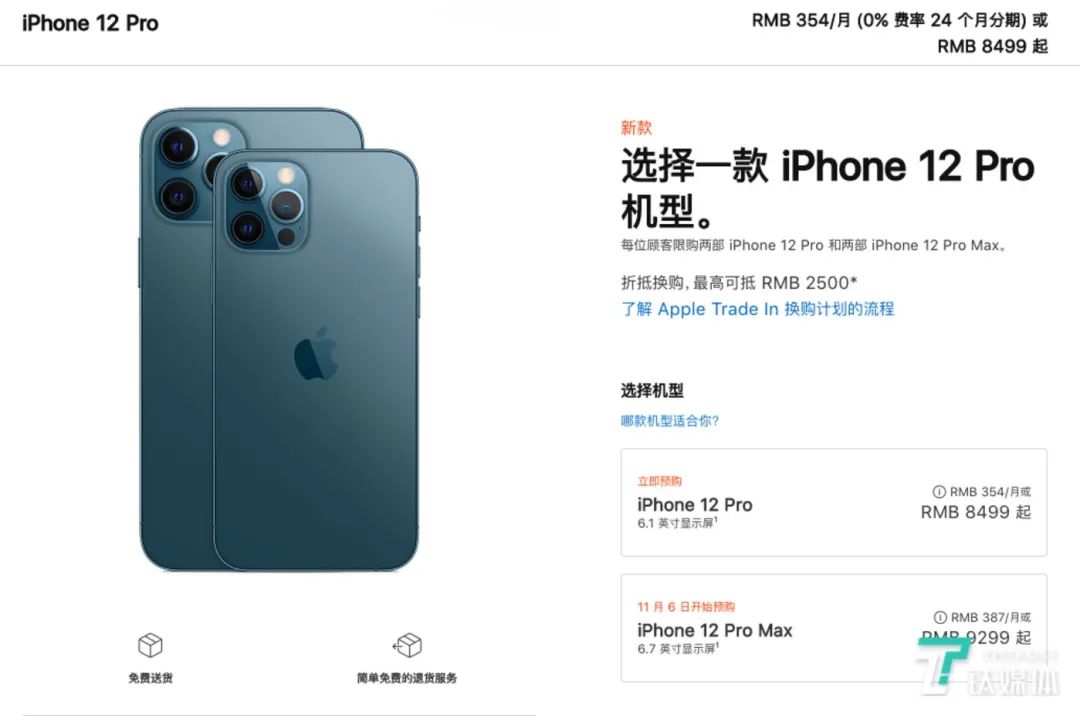This screenshot has width=1080, height=716.
Task: Click iPhone 12 Pro title in header
Action: pos(90,23)
